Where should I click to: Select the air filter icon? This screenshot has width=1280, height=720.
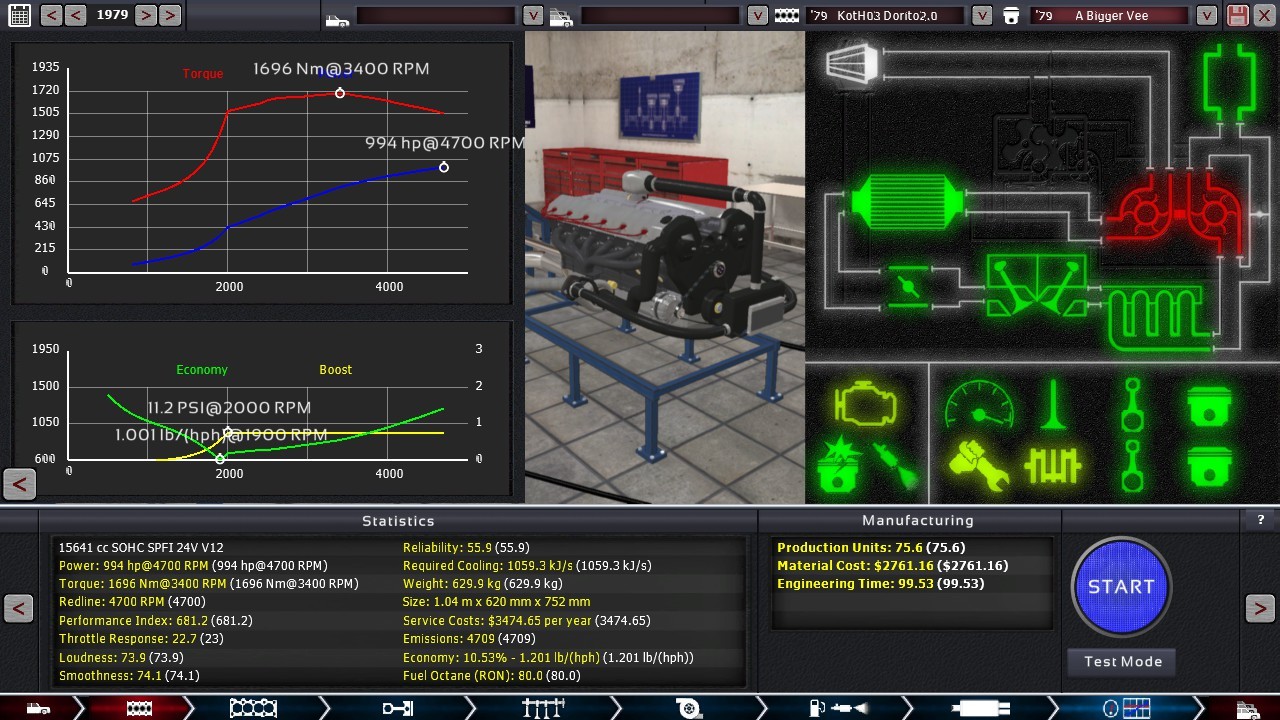[852, 64]
